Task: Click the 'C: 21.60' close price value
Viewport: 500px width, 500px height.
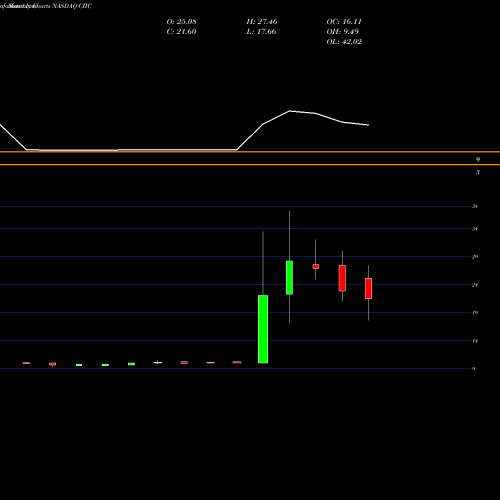Action: coord(181,32)
